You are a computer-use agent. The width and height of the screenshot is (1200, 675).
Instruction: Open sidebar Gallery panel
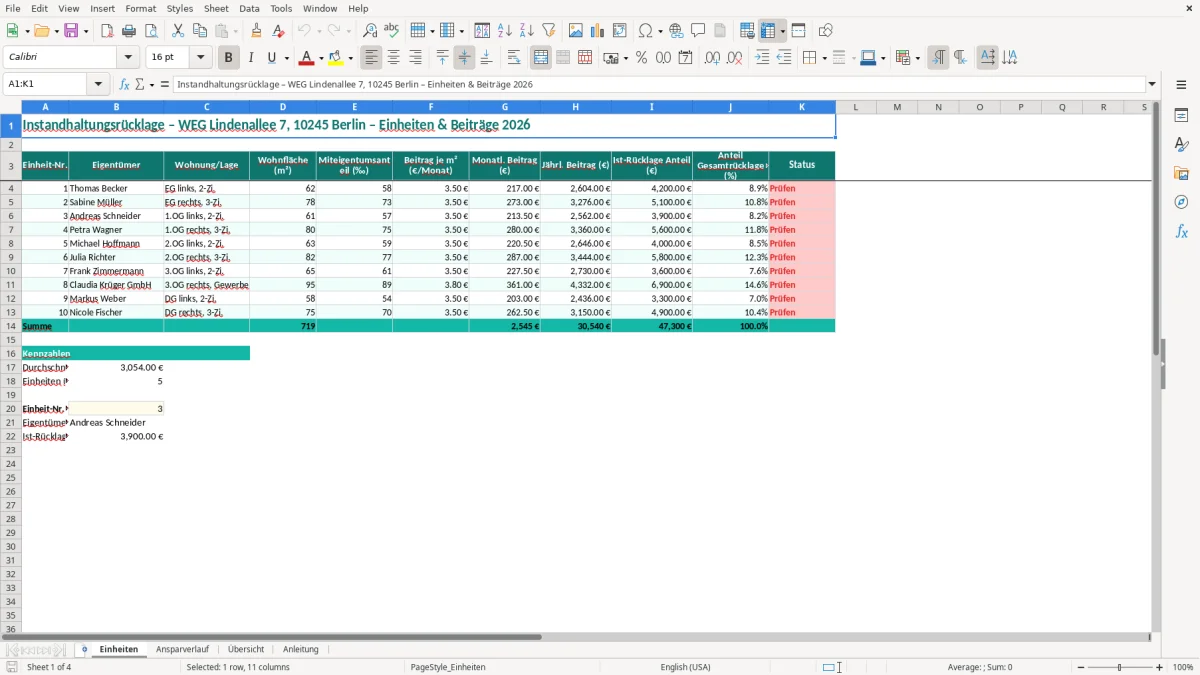(x=1181, y=173)
